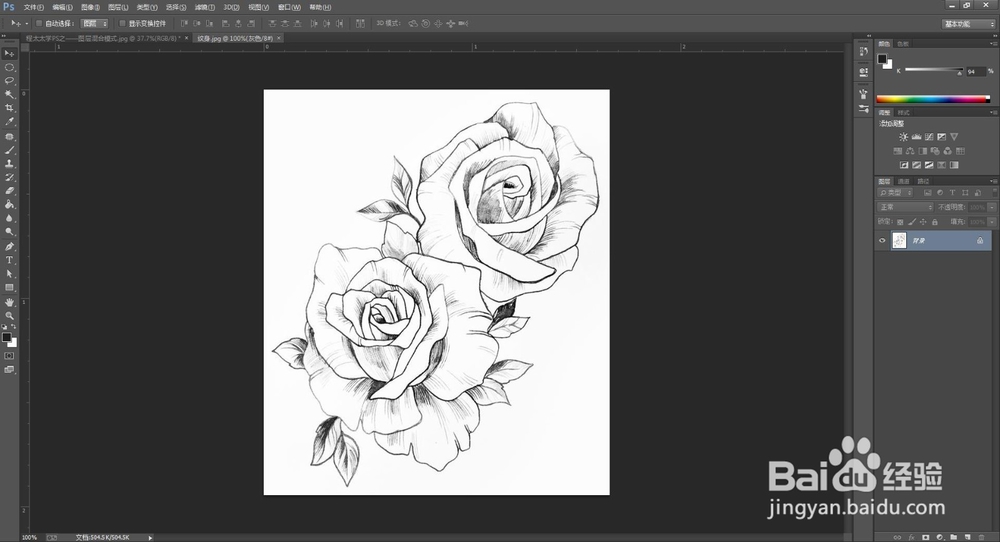Select the Healing Brush tool
Screen dimensions: 1000x542
(x=9, y=136)
